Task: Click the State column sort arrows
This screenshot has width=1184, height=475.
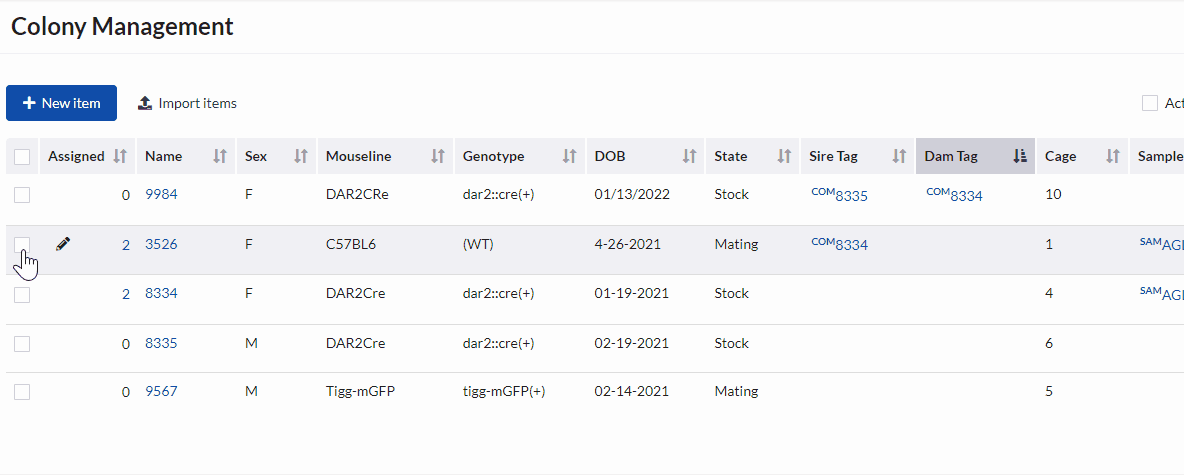Action: pyautogui.click(x=784, y=156)
